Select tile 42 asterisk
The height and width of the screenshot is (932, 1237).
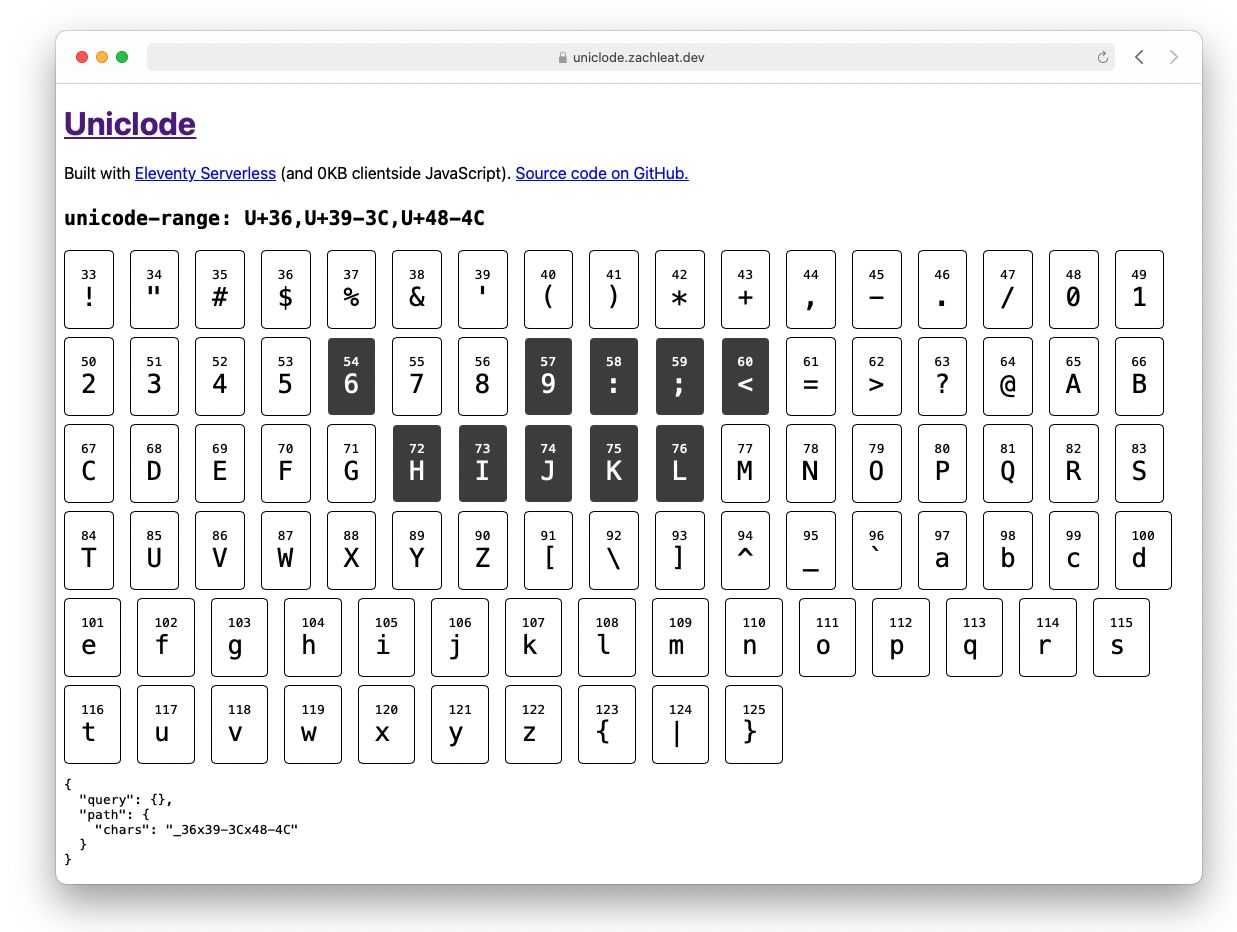point(679,289)
